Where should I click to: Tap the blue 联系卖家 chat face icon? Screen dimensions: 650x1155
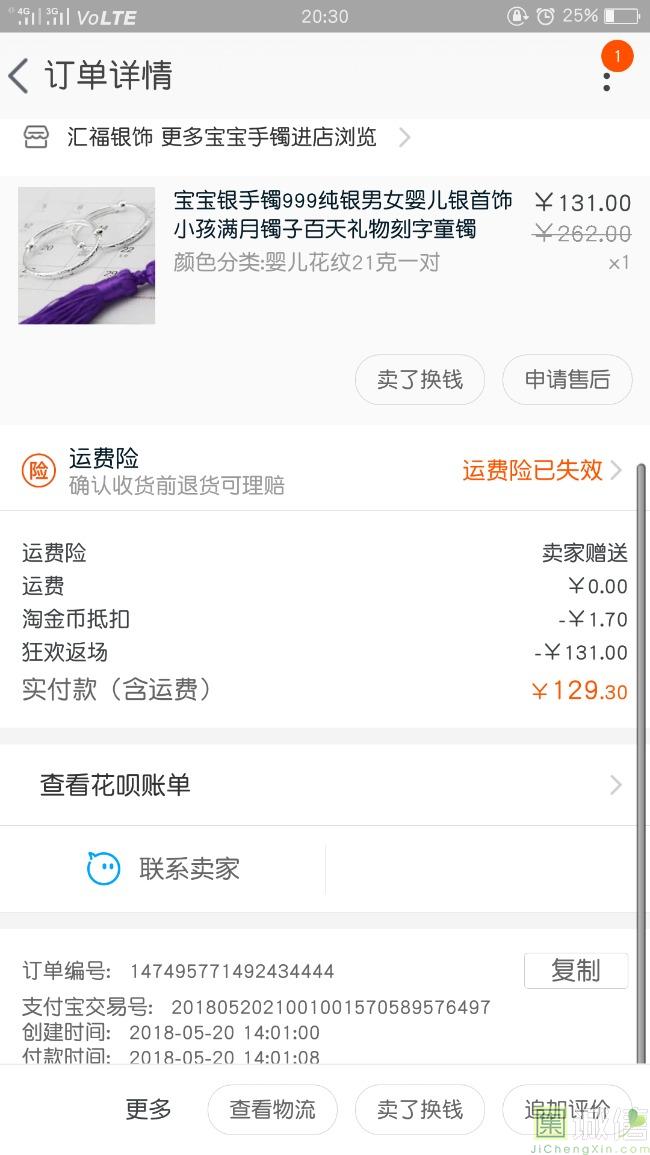coord(103,868)
